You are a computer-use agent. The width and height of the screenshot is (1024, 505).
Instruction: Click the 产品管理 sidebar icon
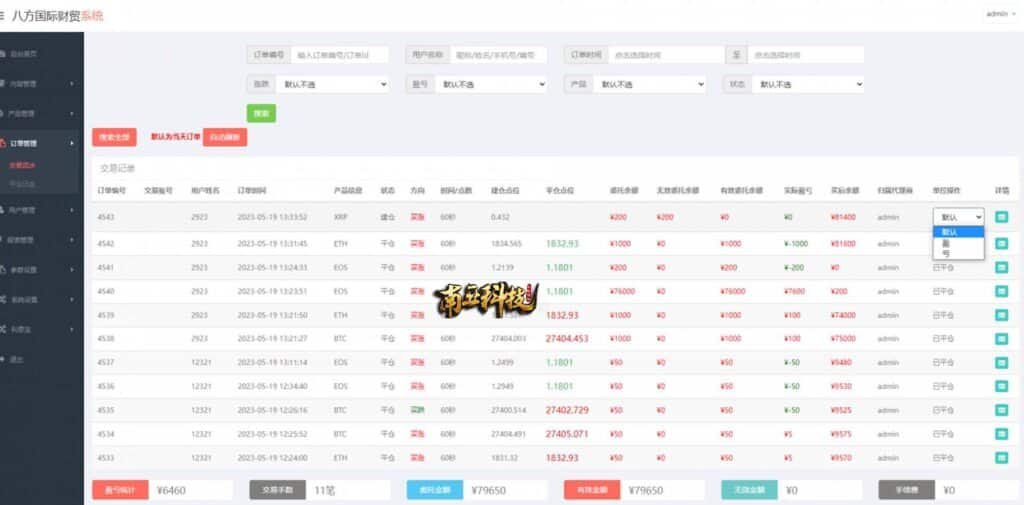pos(5,114)
